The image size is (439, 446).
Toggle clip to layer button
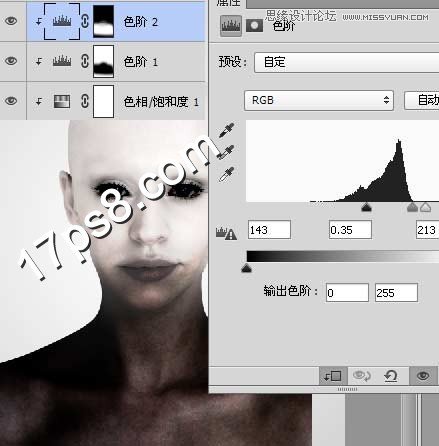click(333, 376)
